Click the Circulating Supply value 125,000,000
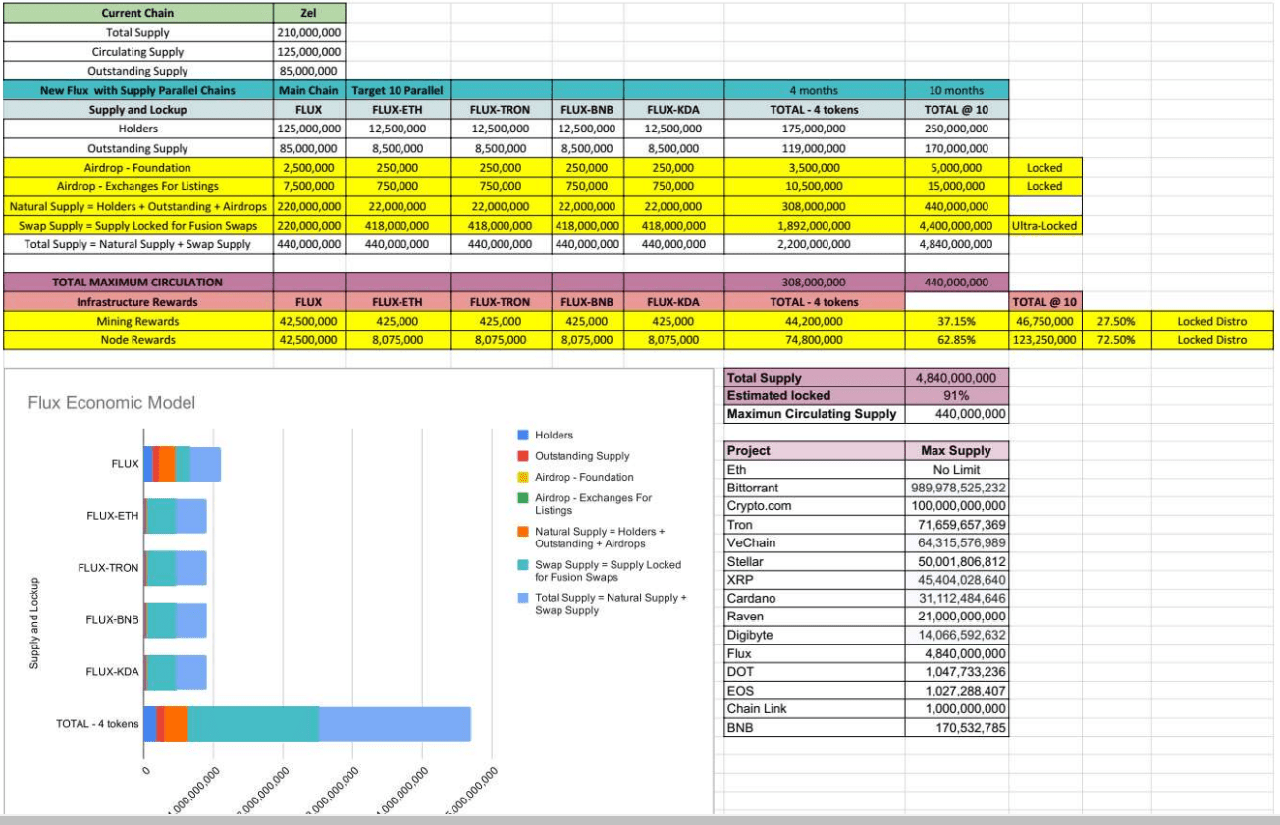 (x=309, y=51)
